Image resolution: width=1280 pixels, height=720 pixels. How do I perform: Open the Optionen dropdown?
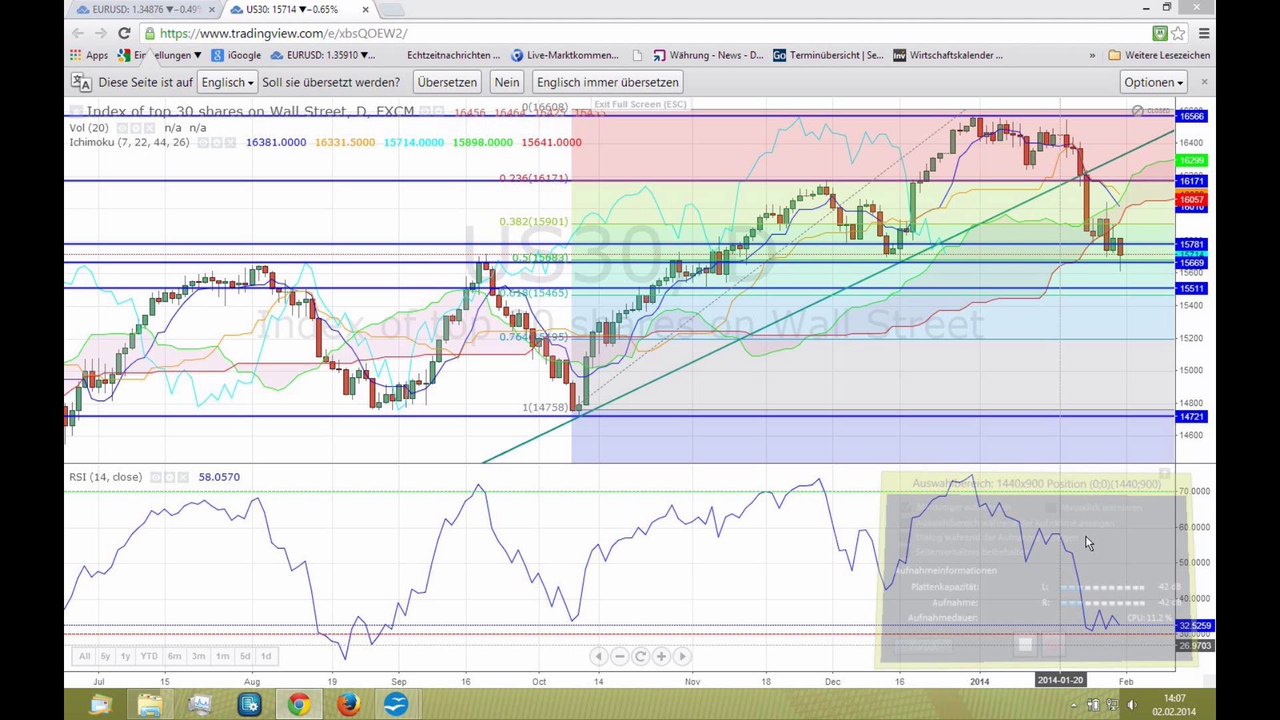(x=1153, y=82)
